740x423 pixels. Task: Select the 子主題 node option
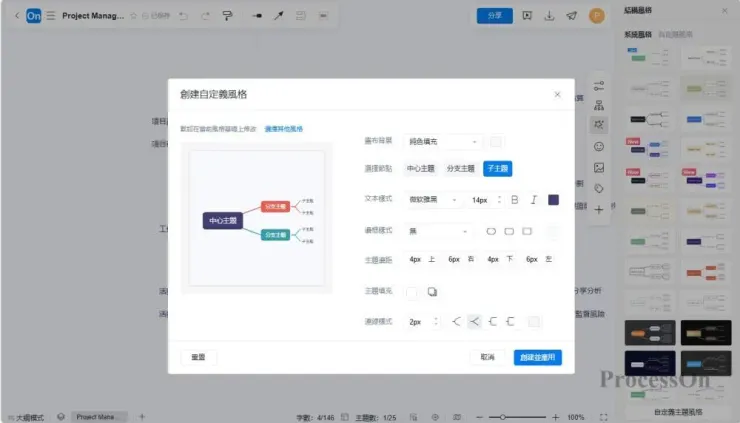(497, 169)
